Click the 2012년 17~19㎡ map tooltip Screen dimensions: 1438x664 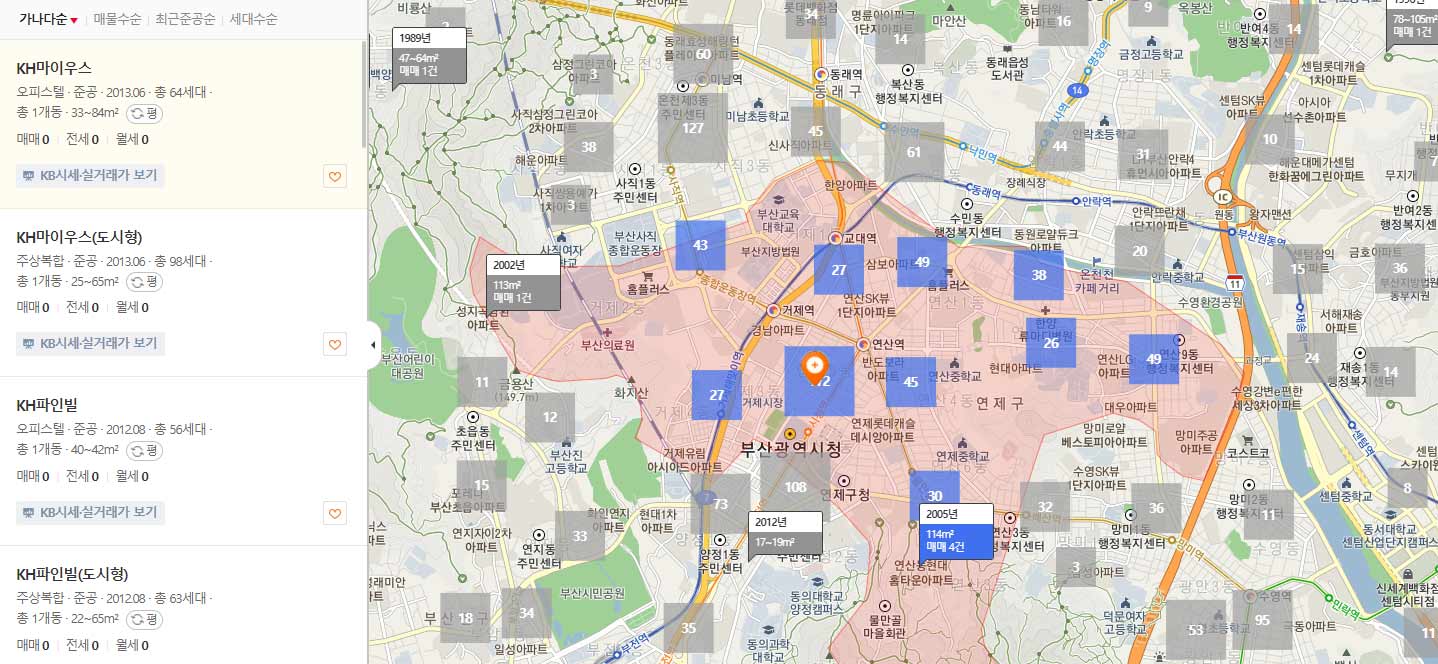pos(785,533)
